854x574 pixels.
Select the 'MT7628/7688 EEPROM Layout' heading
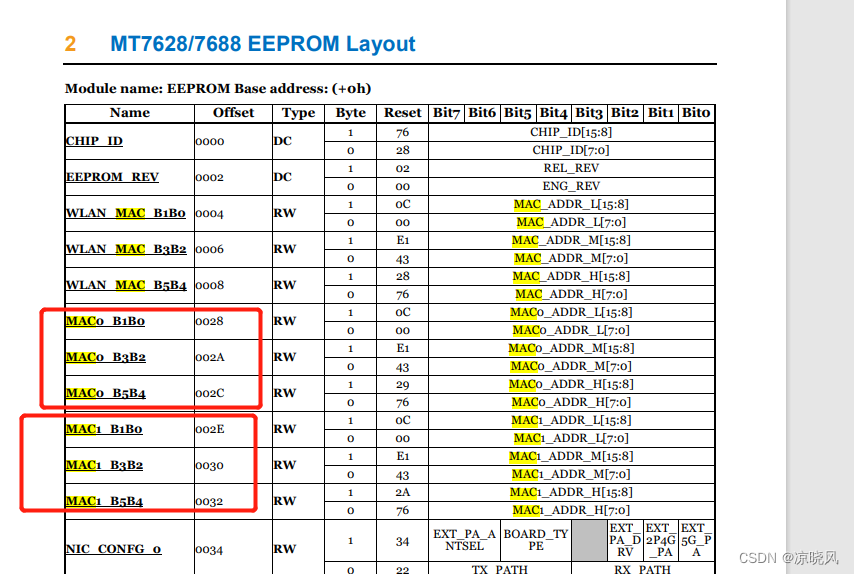263,44
